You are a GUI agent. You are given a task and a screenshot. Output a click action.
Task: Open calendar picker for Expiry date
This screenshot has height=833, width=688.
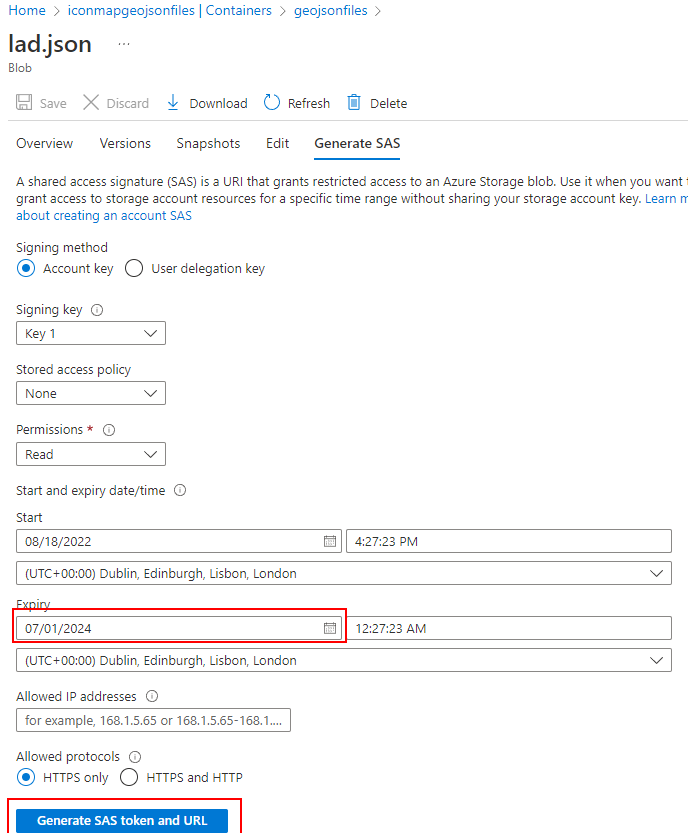[x=330, y=628]
